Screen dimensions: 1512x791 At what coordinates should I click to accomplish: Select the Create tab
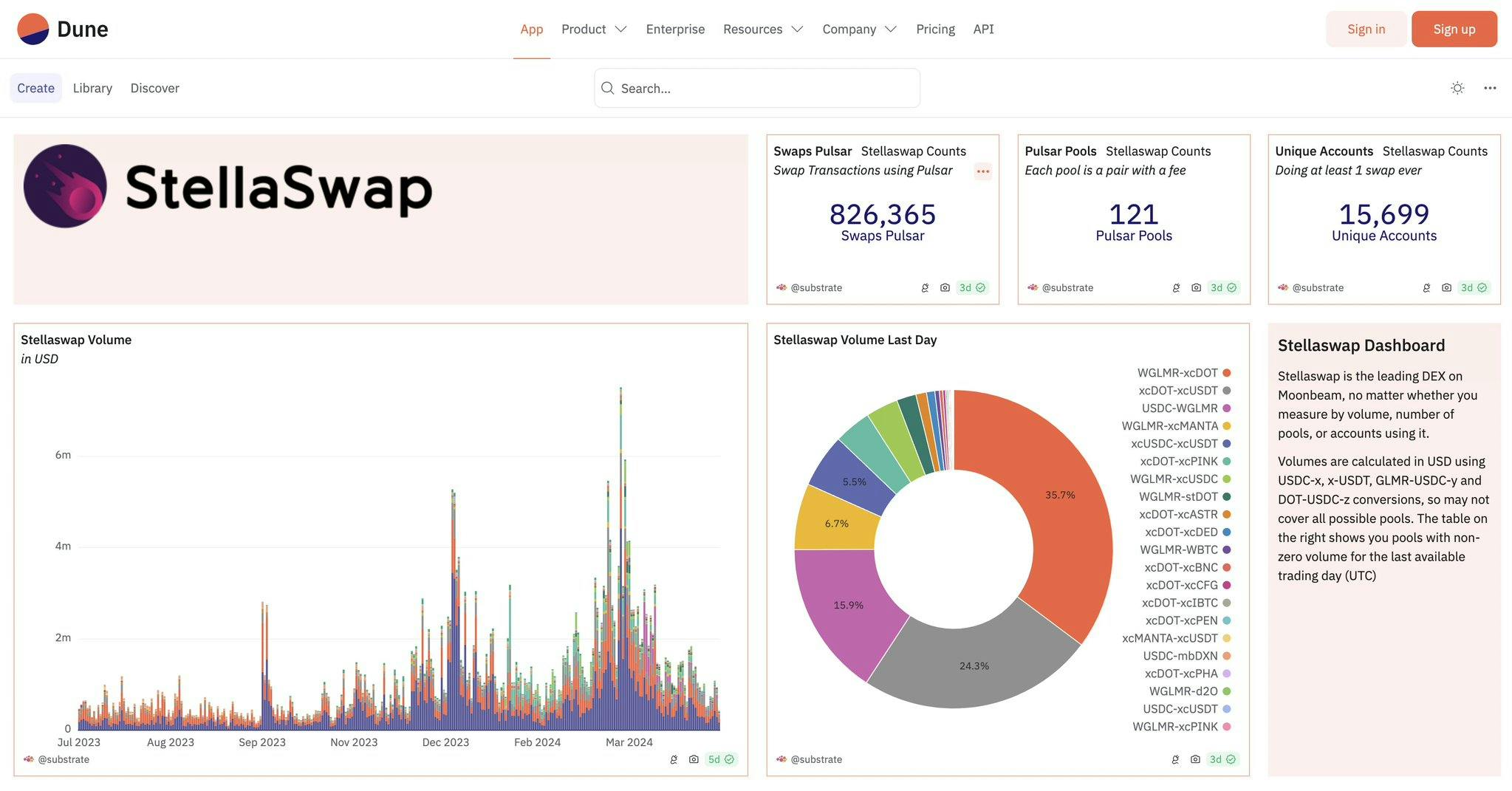[x=35, y=88]
